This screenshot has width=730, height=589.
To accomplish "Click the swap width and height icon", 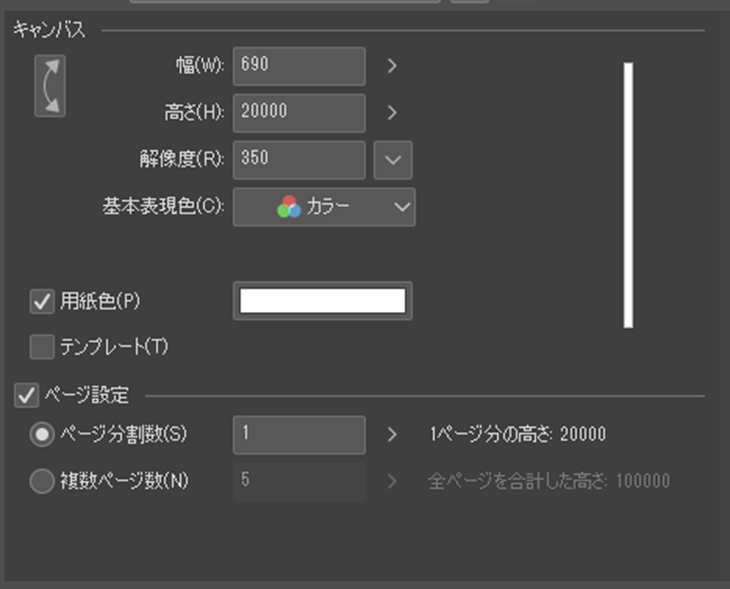I will coord(50,86).
